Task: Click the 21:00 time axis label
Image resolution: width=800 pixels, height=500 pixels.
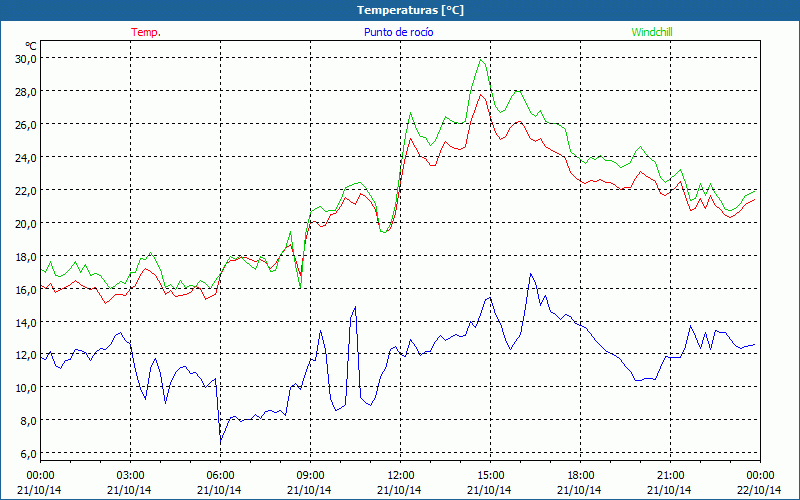Action: pos(670,475)
